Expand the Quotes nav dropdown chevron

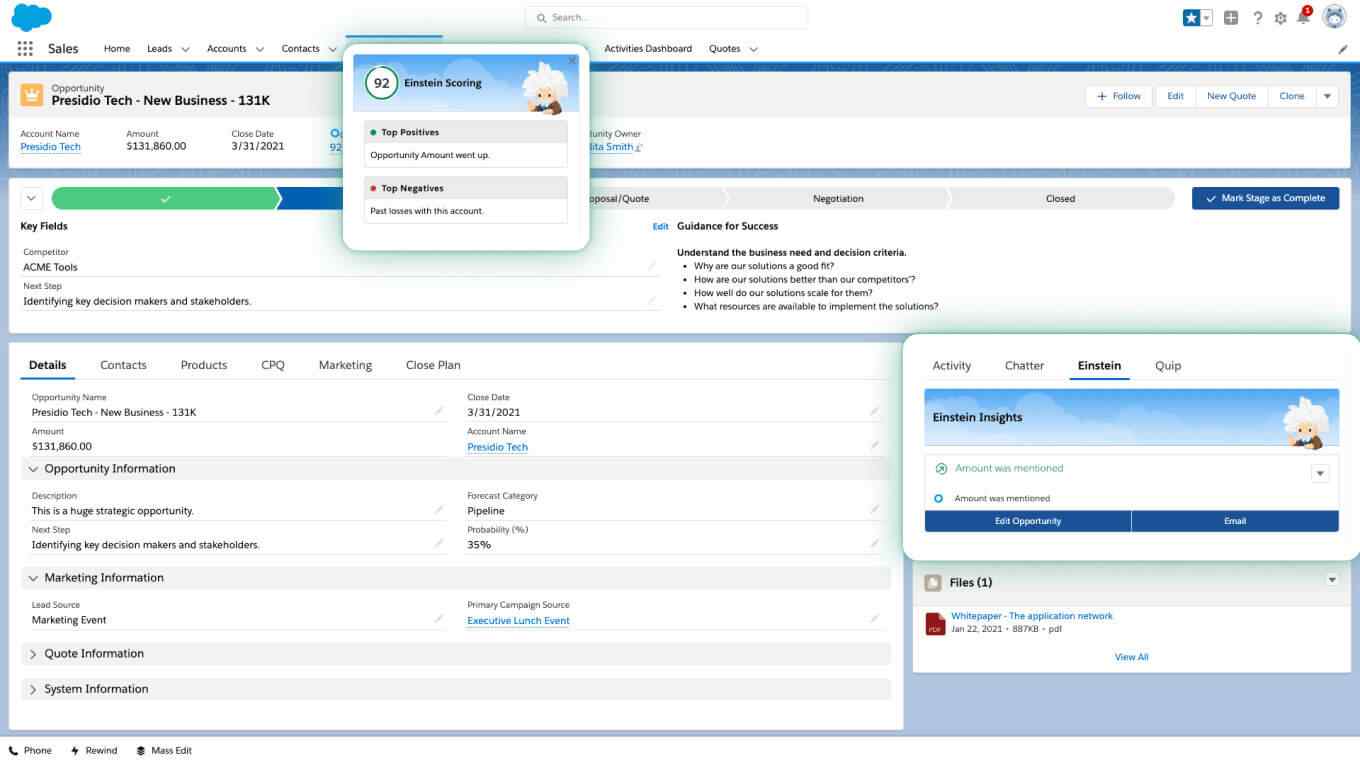[x=753, y=49]
